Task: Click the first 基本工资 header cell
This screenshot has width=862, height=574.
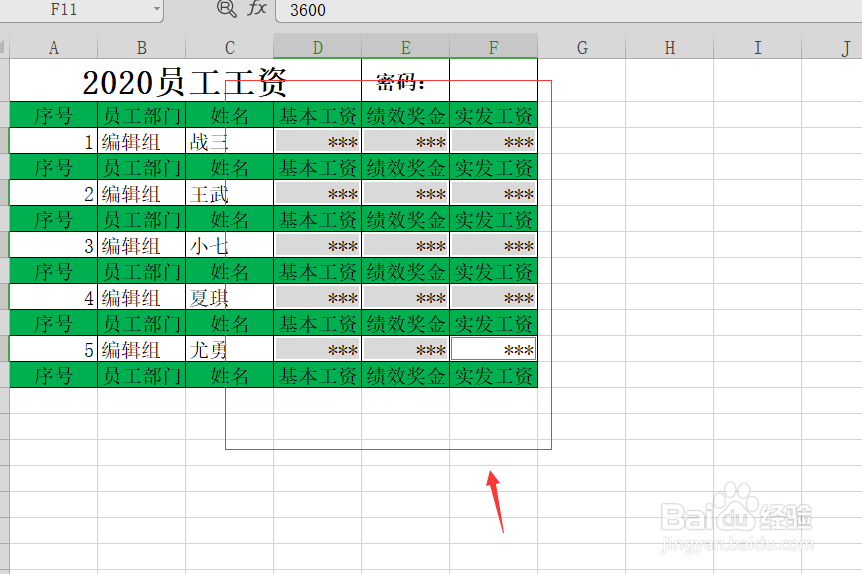Action: [318, 115]
